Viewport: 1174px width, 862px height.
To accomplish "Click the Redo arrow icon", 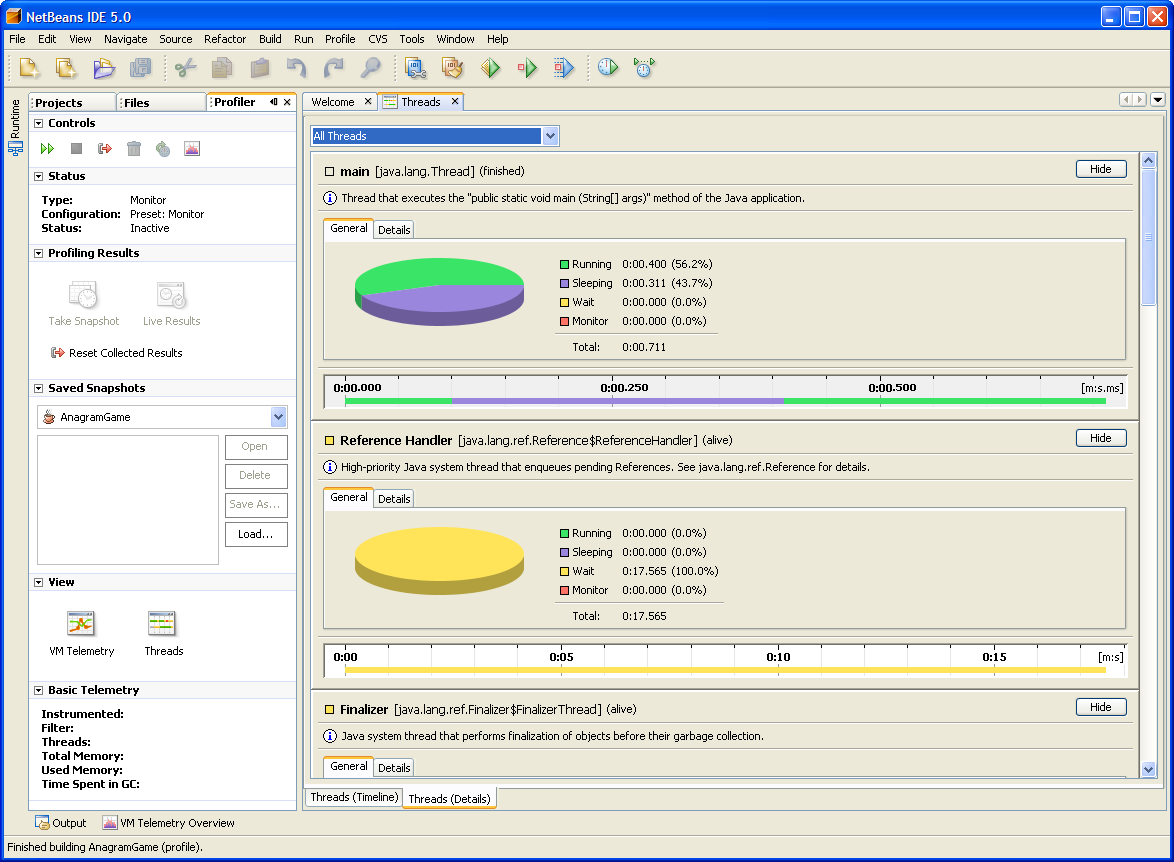I will (333, 68).
